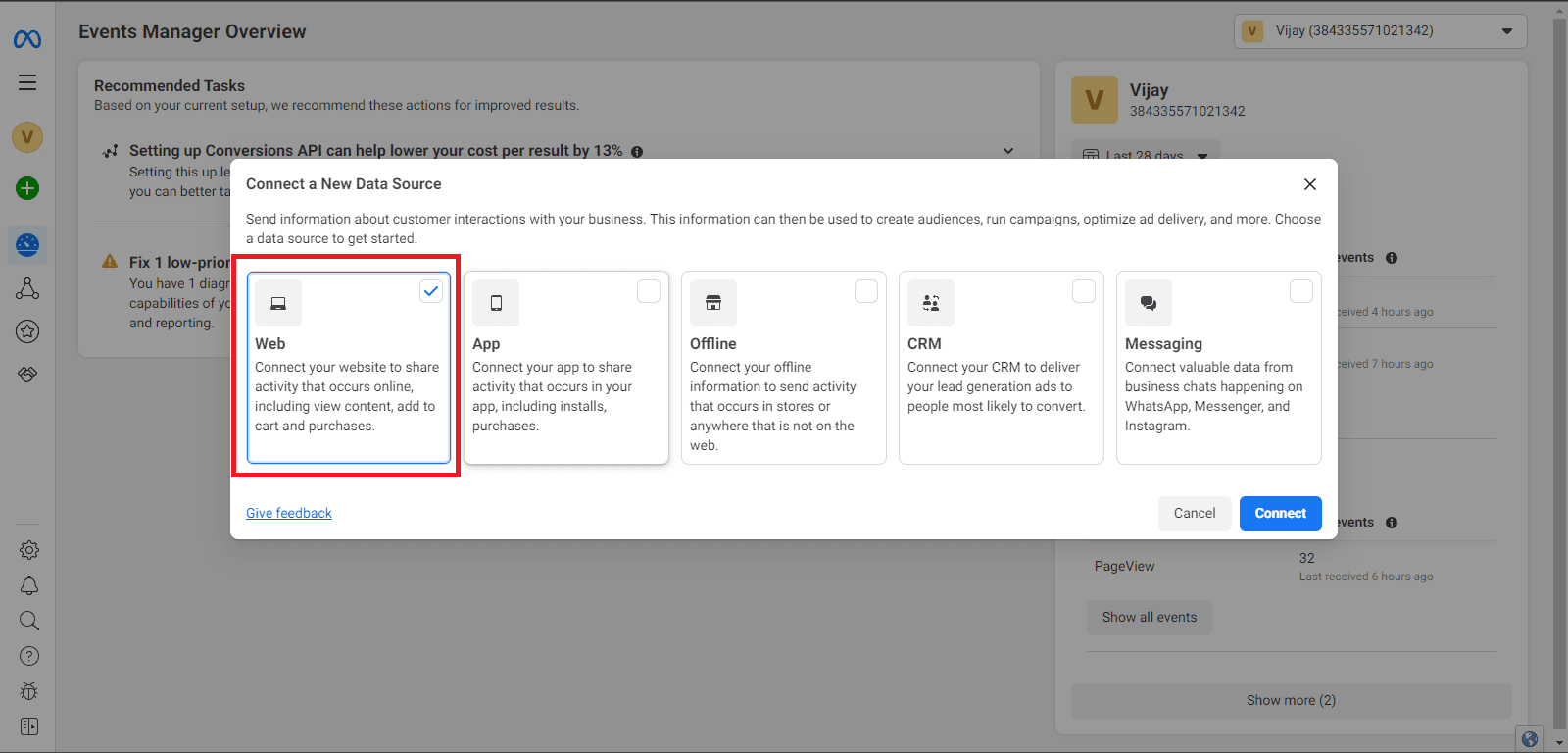1568x753 pixels.
Task: Open the help question mark icon
Action: pyautogui.click(x=29, y=656)
